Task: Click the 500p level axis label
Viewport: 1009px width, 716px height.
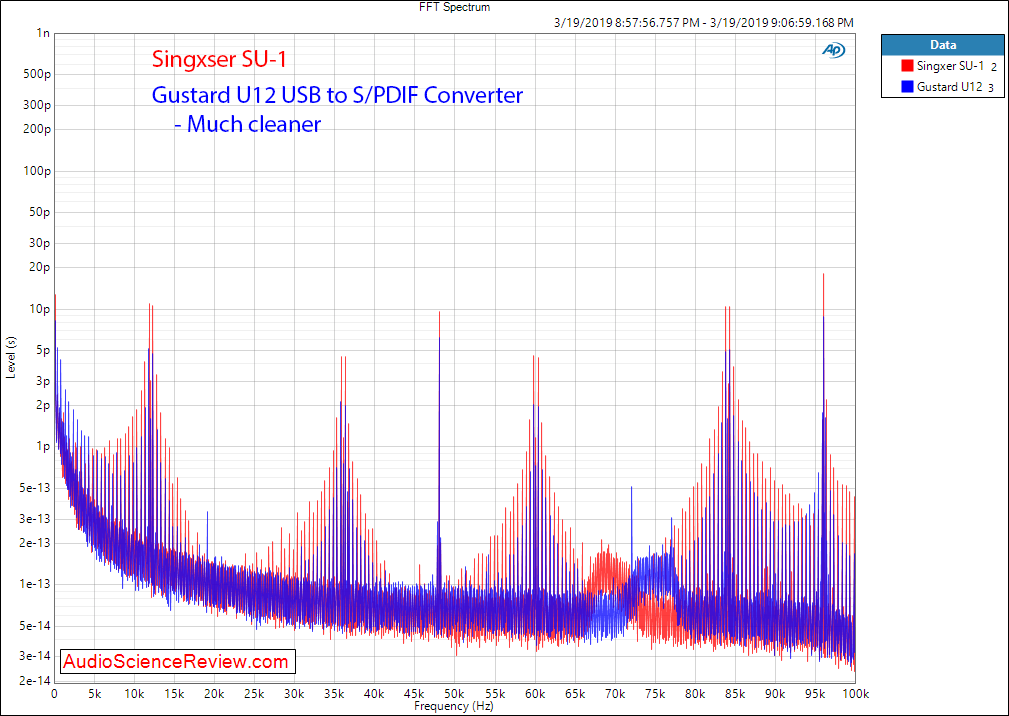Action: click(x=37, y=74)
